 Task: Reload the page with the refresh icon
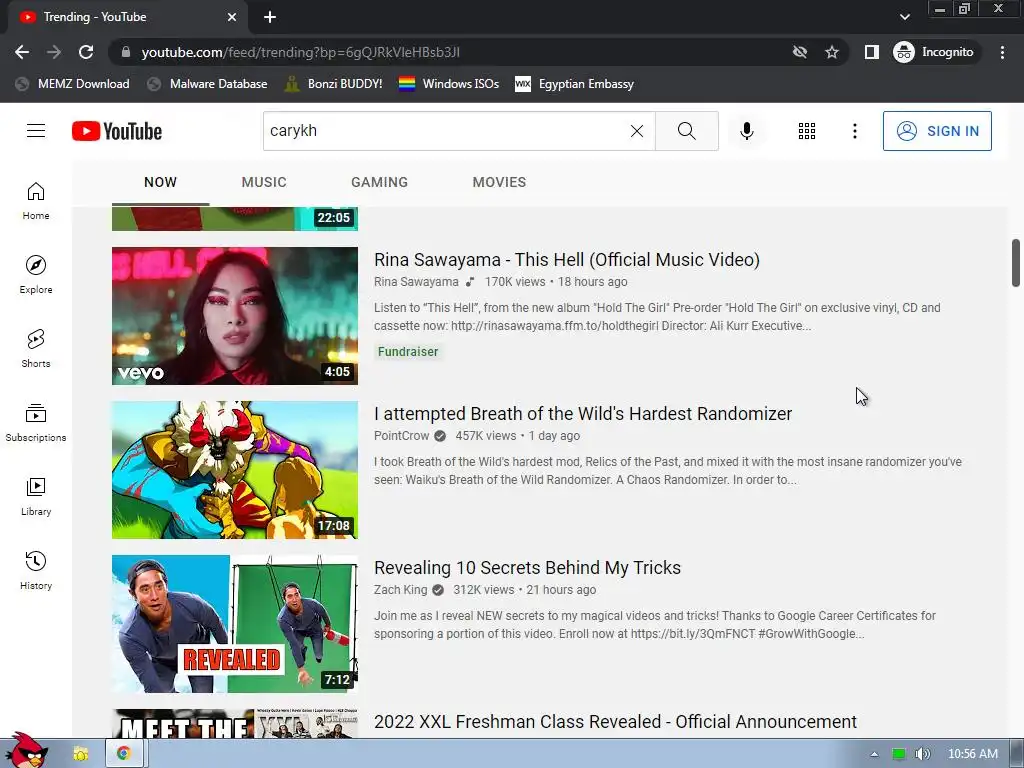click(86, 52)
